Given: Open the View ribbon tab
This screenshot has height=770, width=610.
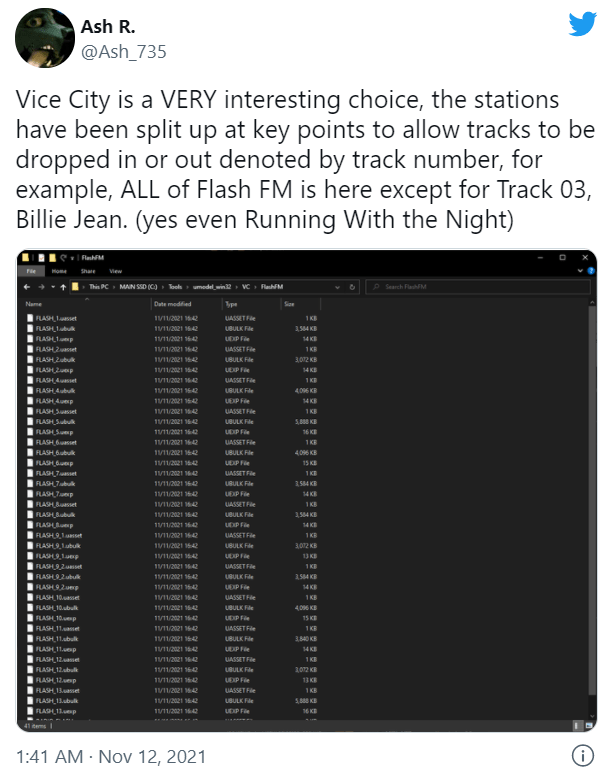Looking at the screenshot, I should click(116, 271).
